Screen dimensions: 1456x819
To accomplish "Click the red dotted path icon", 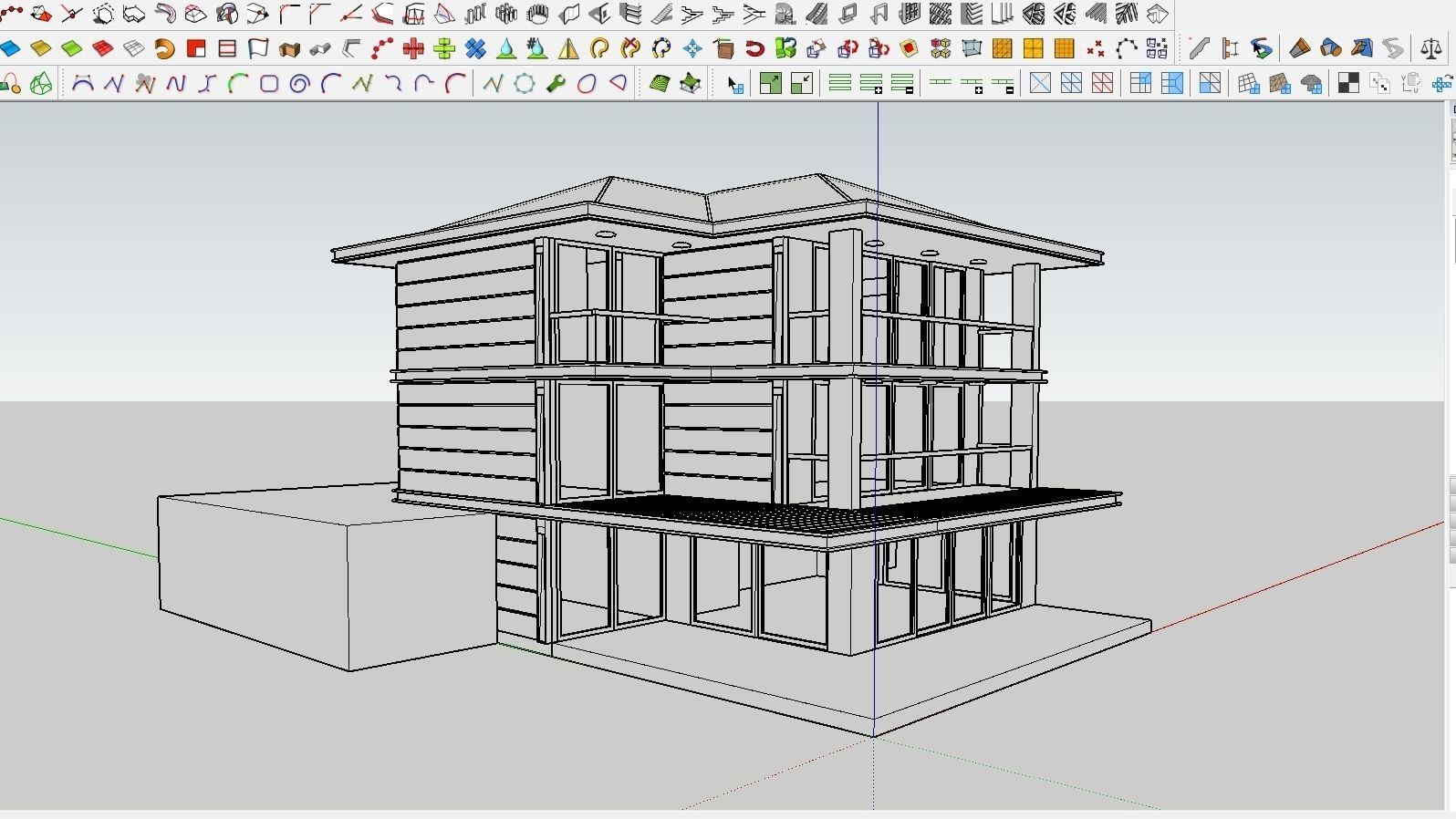I will click(x=382, y=48).
